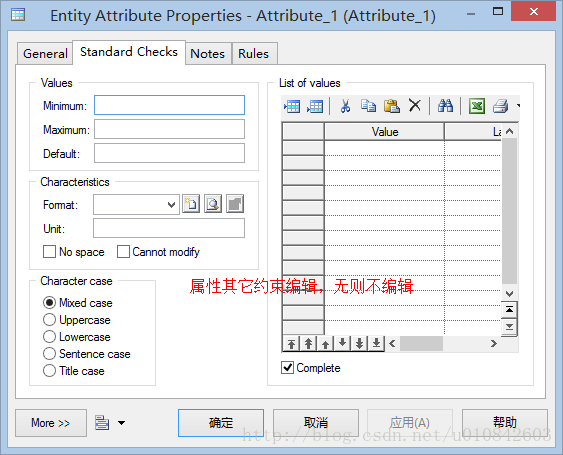Click into the Maximum input field
The width and height of the screenshot is (563, 455).
point(169,129)
